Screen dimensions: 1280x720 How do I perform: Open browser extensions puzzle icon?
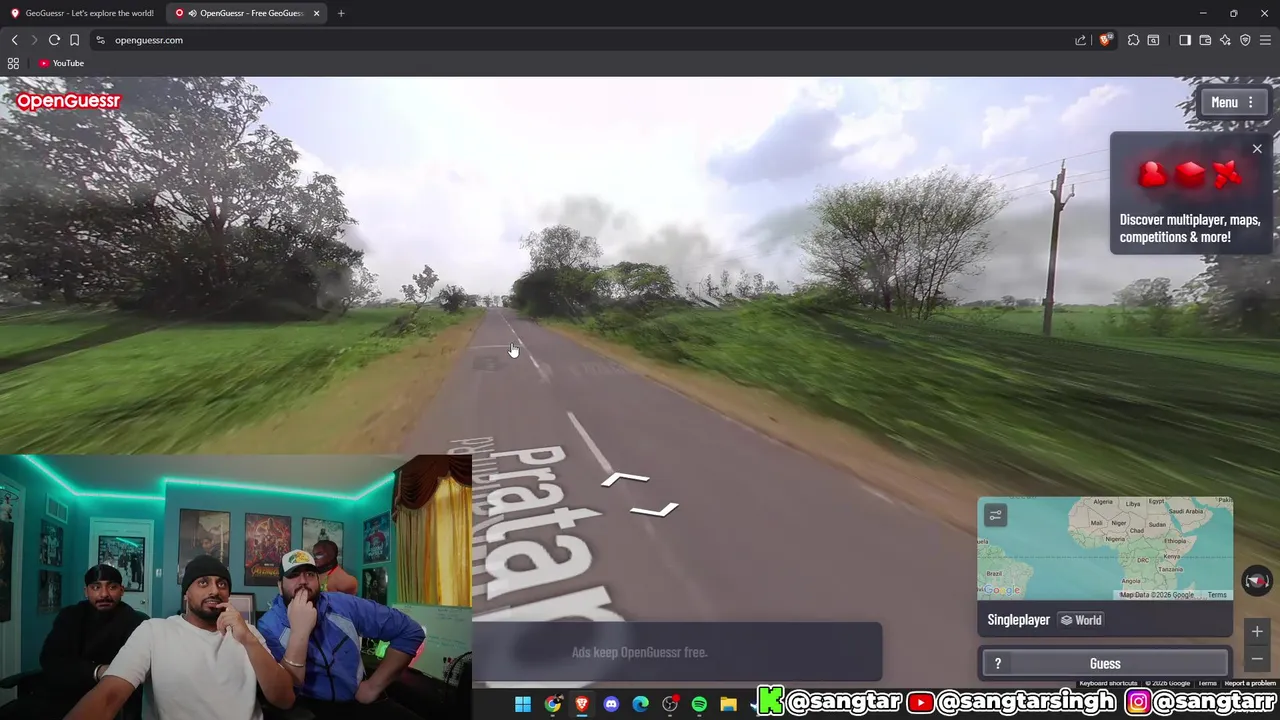pyautogui.click(x=1133, y=40)
